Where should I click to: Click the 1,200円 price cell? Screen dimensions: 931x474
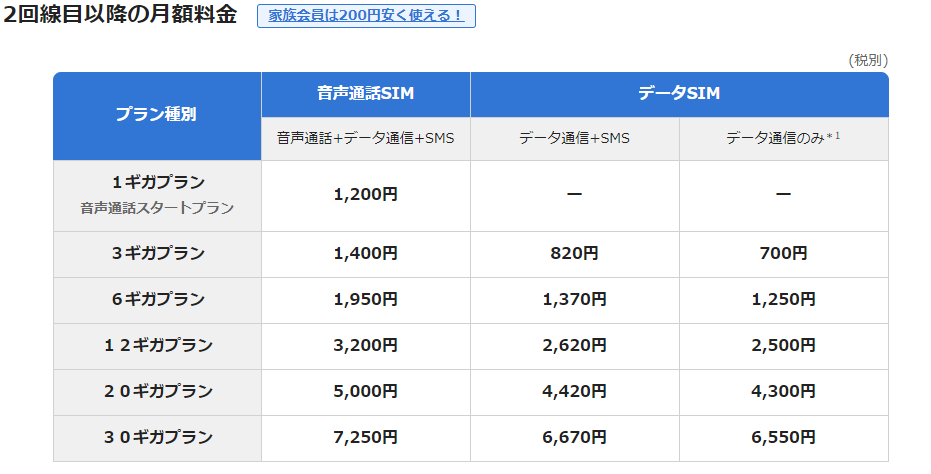coord(365,195)
